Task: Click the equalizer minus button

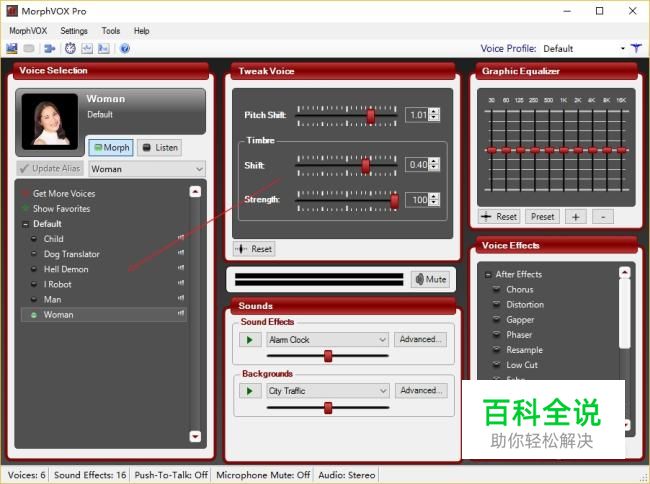Action: tap(603, 217)
